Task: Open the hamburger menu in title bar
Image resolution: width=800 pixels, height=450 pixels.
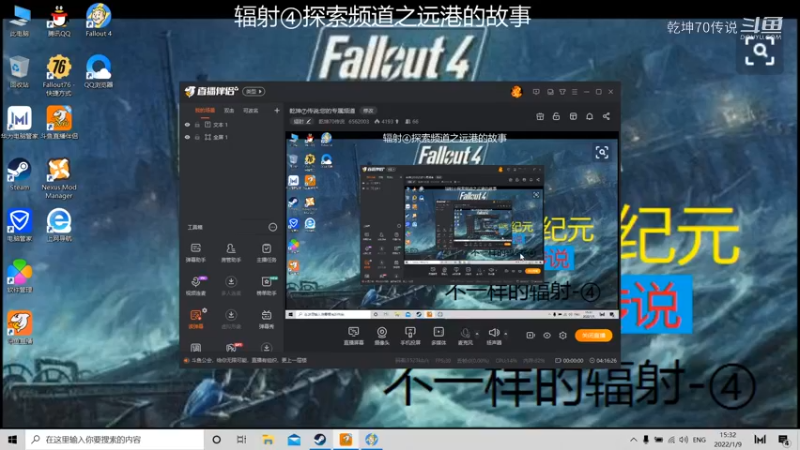Action: (574, 92)
